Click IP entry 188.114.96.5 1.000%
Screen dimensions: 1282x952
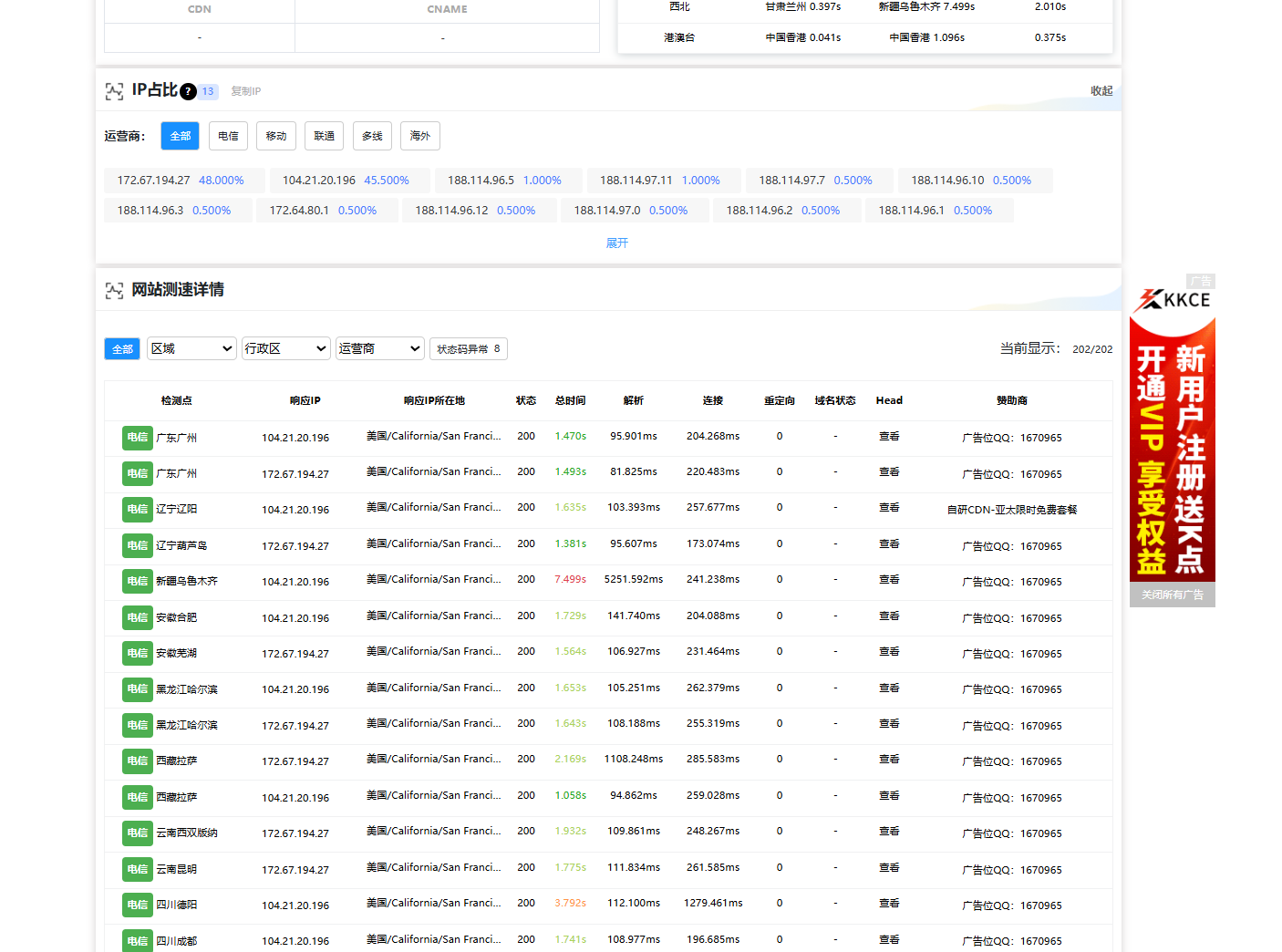(508, 181)
